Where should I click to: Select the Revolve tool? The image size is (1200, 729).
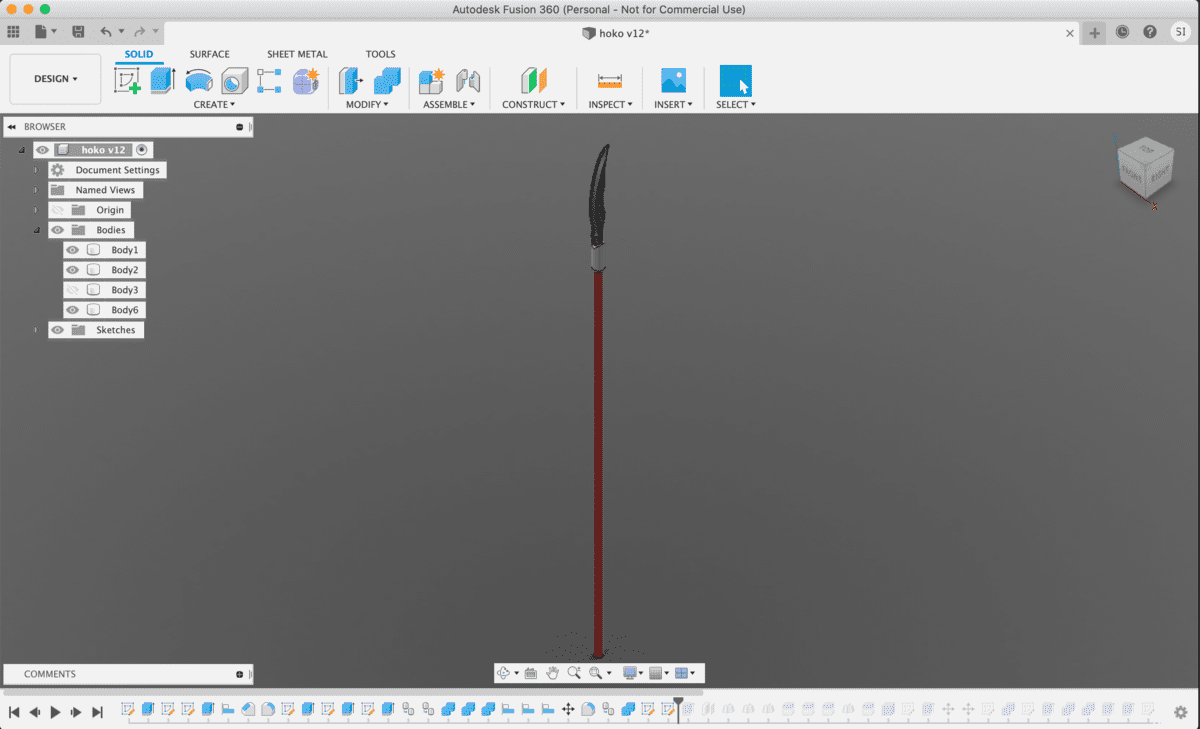click(199, 81)
